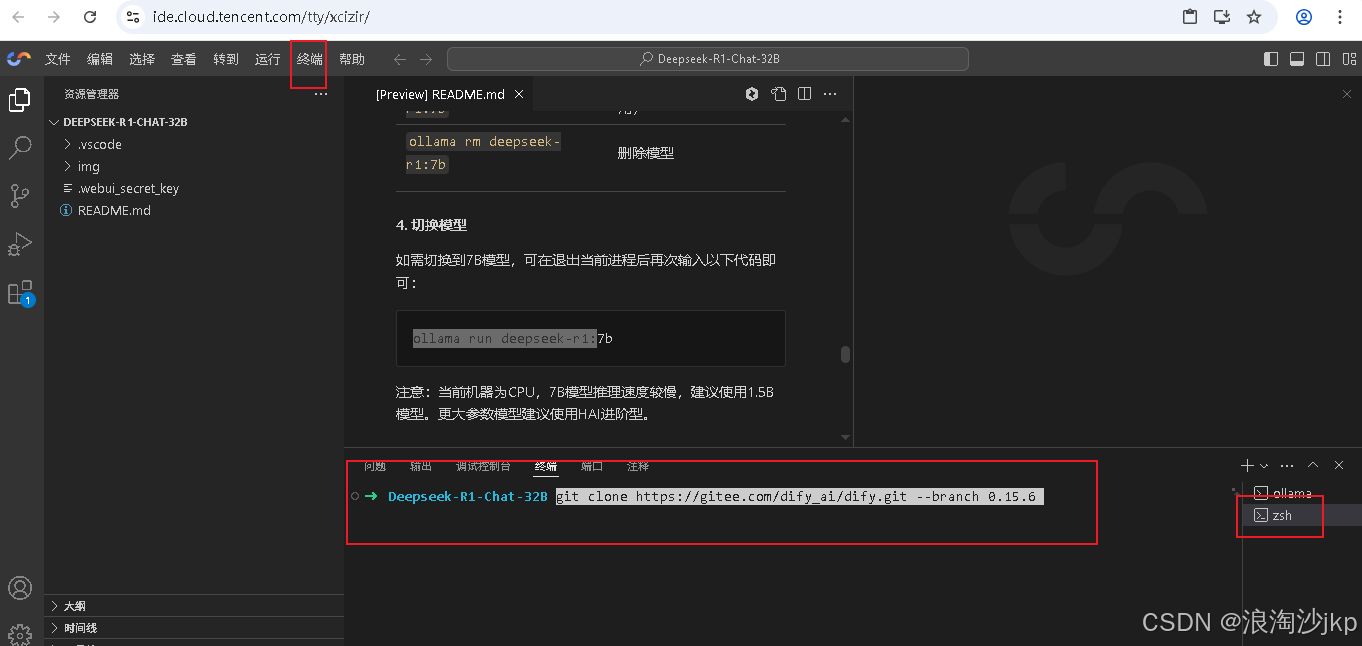Click browser Back button
The height and width of the screenshot is (646, 1362).
pyautogui.click(x=18, y=17)
